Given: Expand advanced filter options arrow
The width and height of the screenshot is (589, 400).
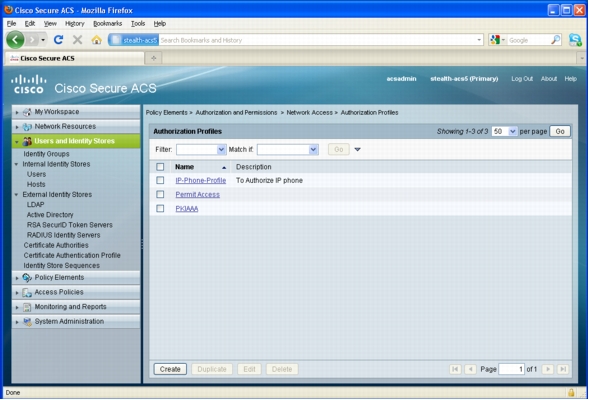Looking at the screenshot, I should pos(357,149).
